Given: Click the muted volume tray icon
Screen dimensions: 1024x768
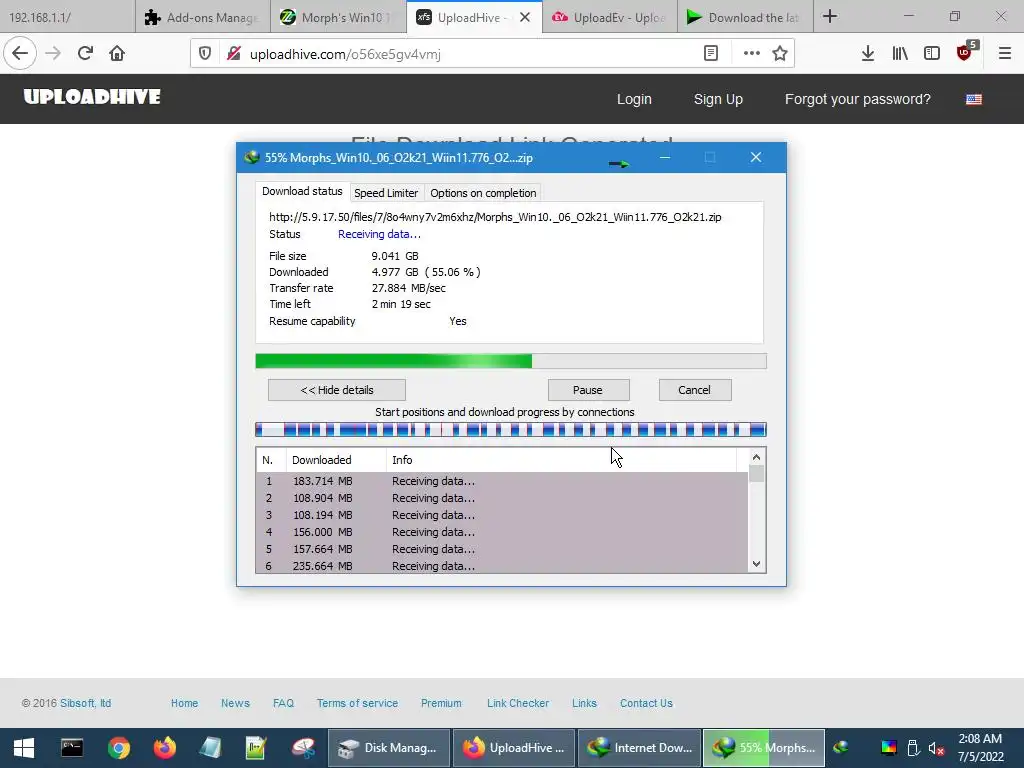Looking at the screenshot, I should pos(936,748).
